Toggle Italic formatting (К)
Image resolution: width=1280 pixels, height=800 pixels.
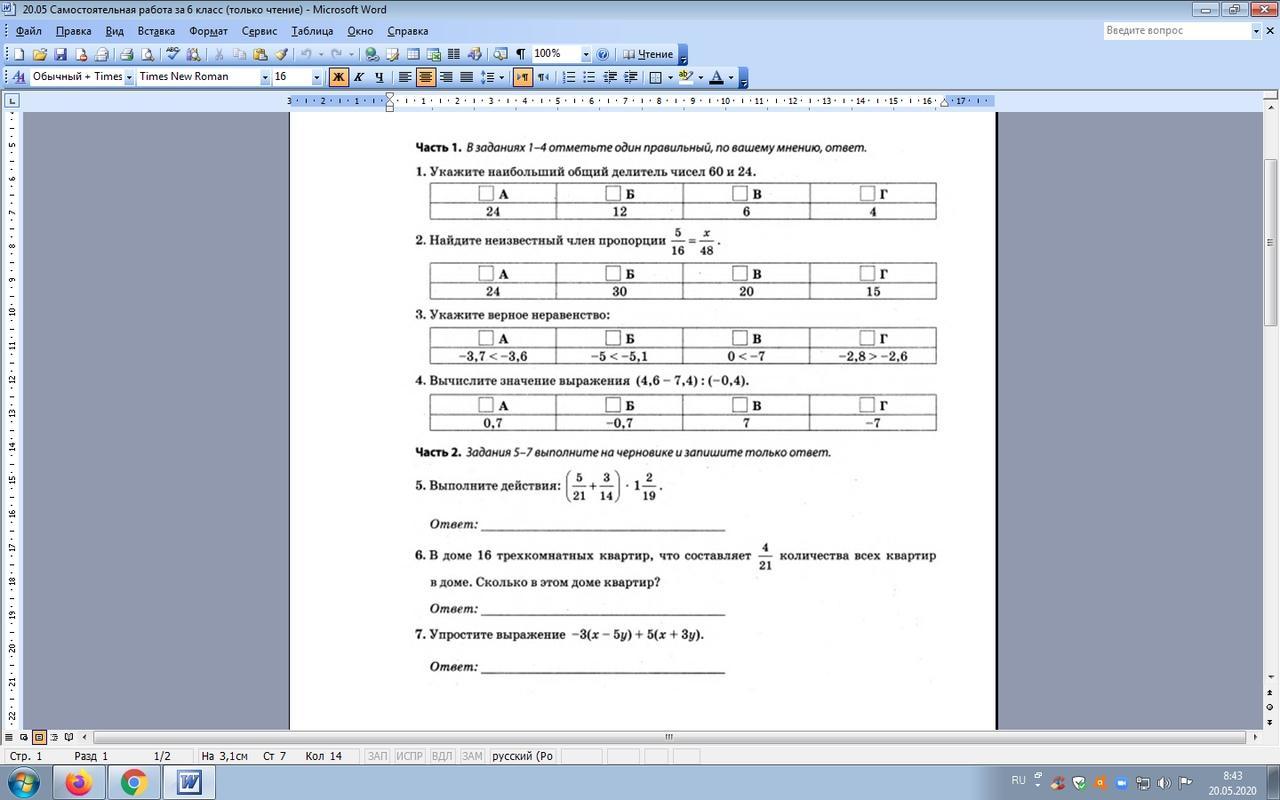(x=358, y=77)
